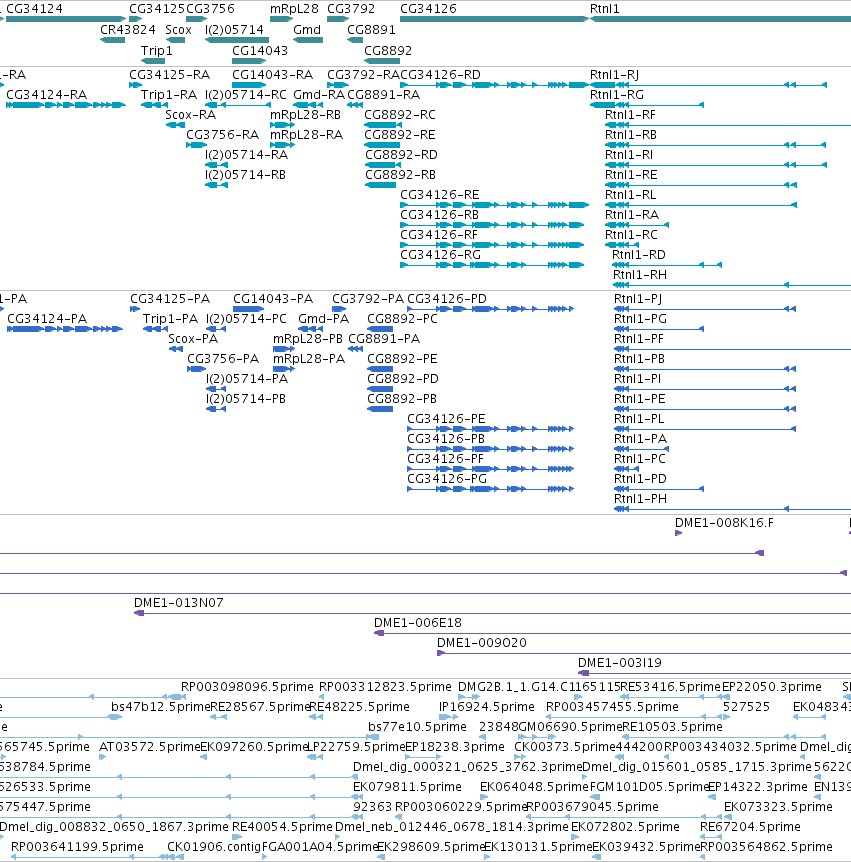This screenshot has height=862, width=851.
Task: Select the RE40054.5prime EST label
Action: coord(282,827)
